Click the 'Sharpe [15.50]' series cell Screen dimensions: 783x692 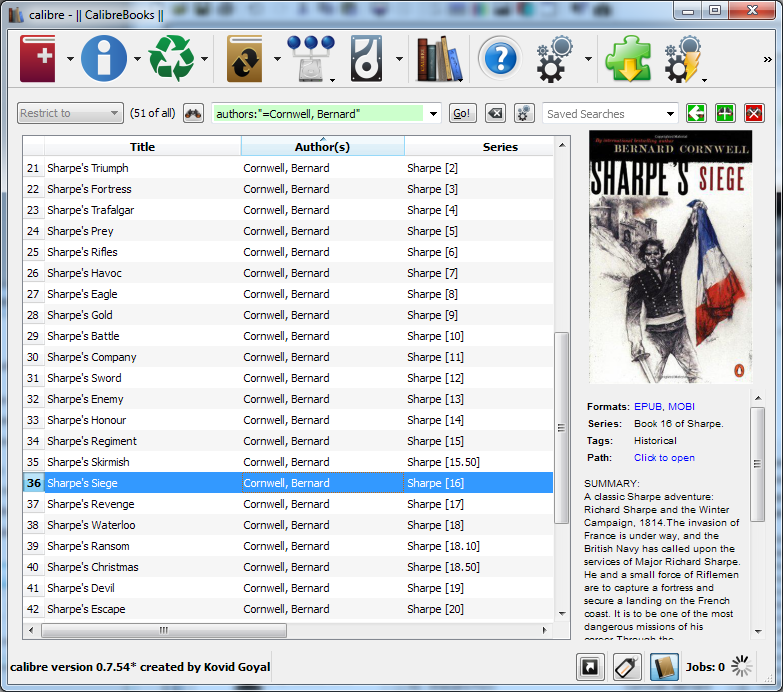point(479,462)
